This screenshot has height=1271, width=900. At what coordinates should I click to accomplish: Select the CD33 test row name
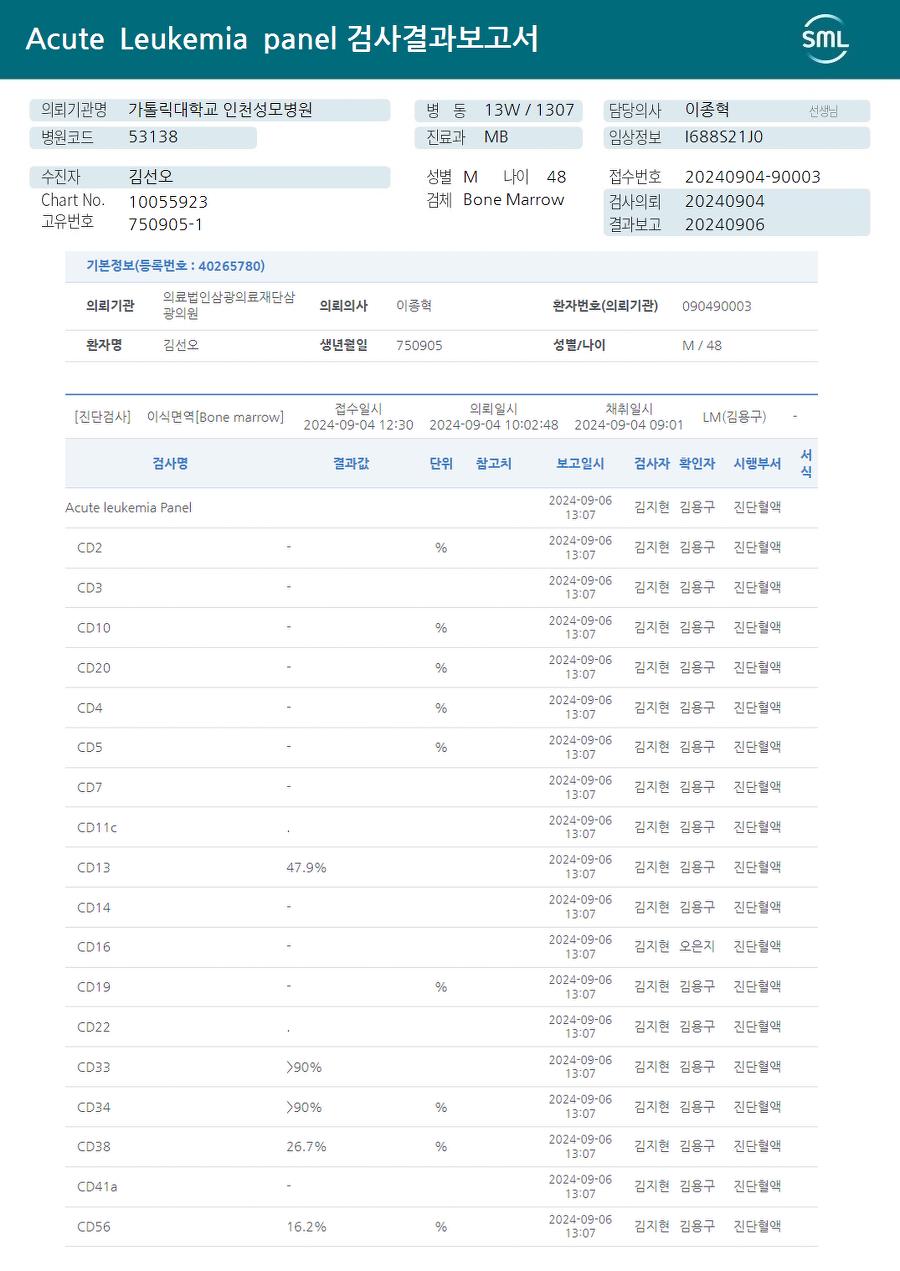click(x=94, y=1067)
